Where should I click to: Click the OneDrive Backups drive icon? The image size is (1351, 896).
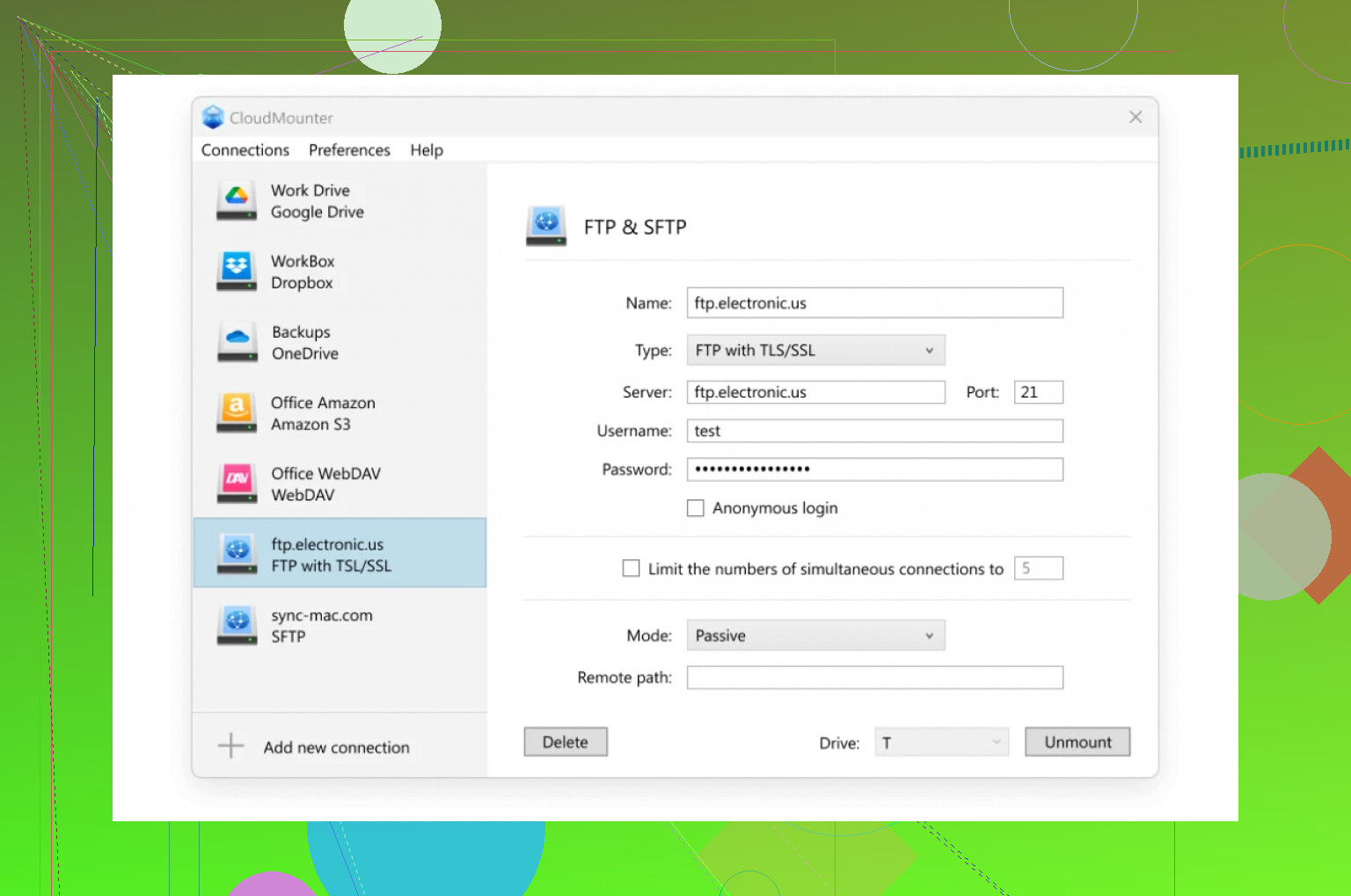pyautogui.click(x=237, y=342)
